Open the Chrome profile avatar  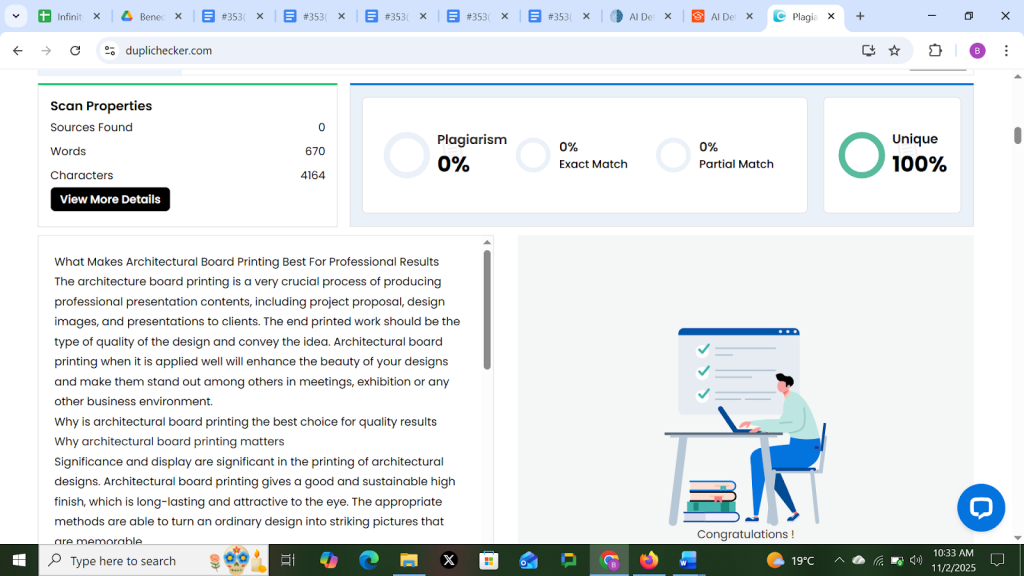coord(977,51)
